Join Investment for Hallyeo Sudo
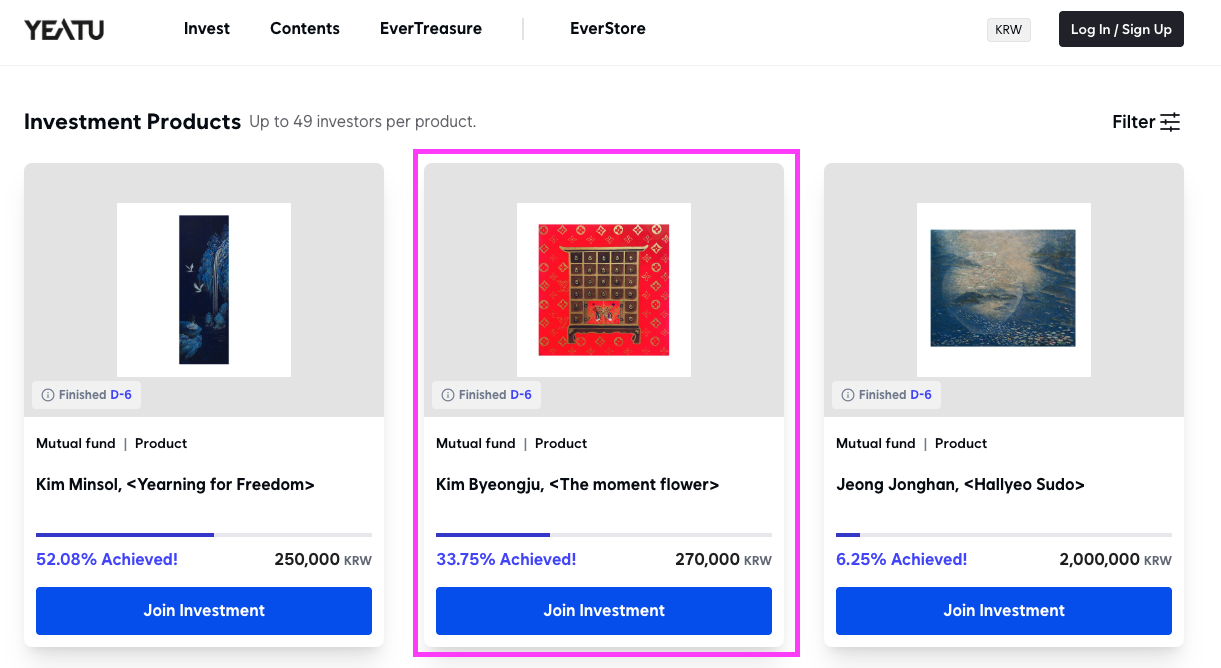The image size is (1221, 668). click(x=1004, y=610)
